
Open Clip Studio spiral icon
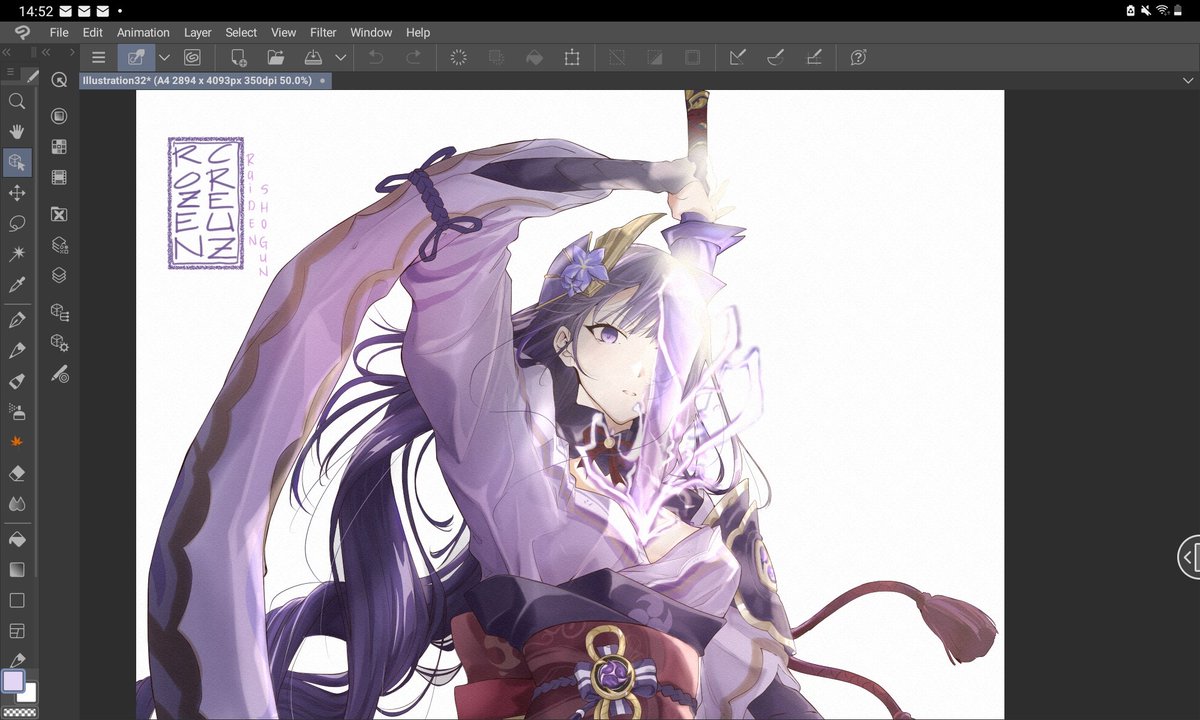pyautogui.click(x=192, y=57)
